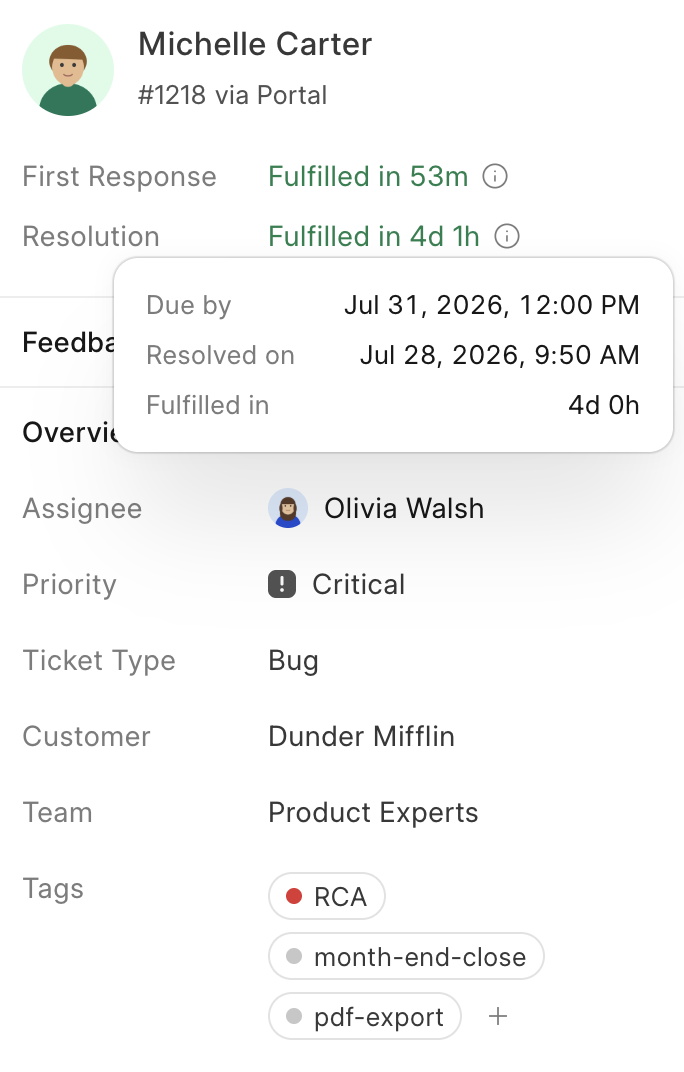
Task: Change Ticket Type value Bug
Action: tap(293, 661)
